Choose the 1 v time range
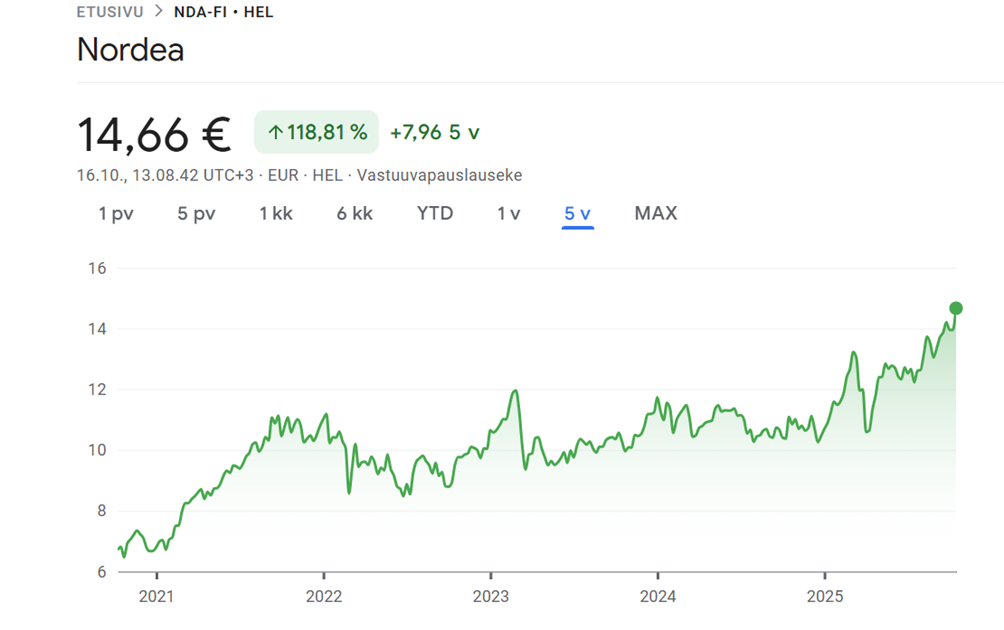 pos(509,213)
